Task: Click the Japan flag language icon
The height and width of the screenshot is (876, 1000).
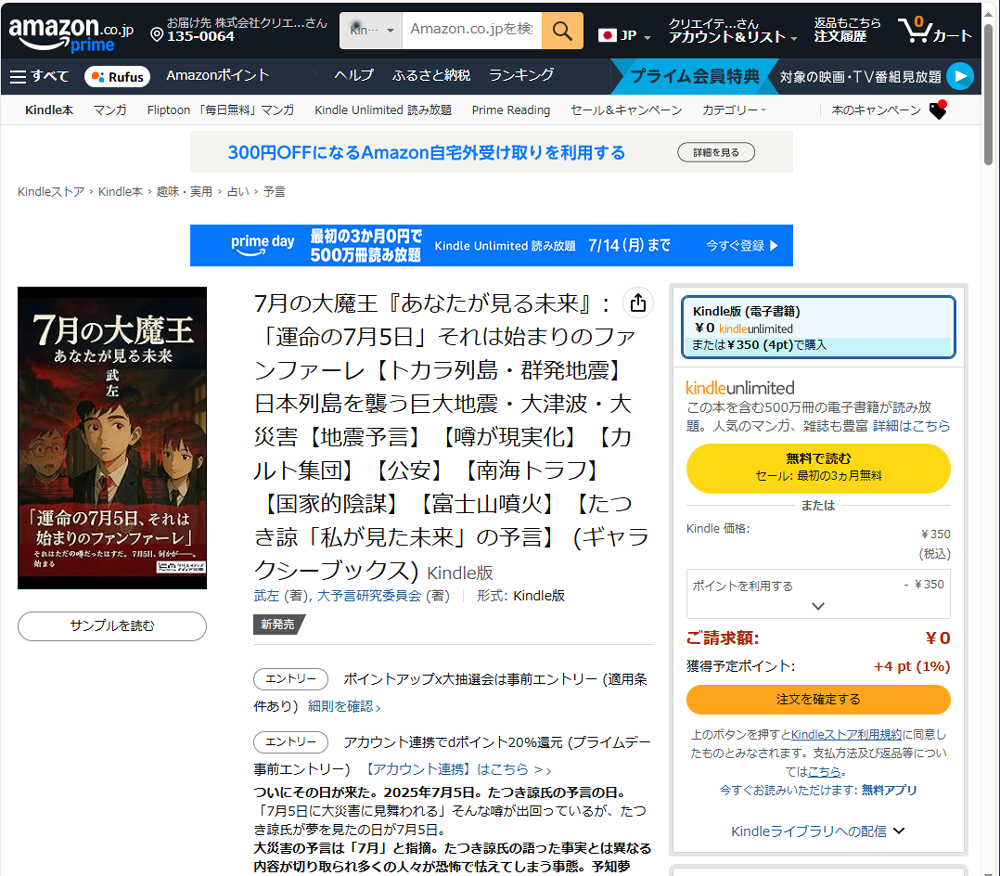Action: [607, 35]
